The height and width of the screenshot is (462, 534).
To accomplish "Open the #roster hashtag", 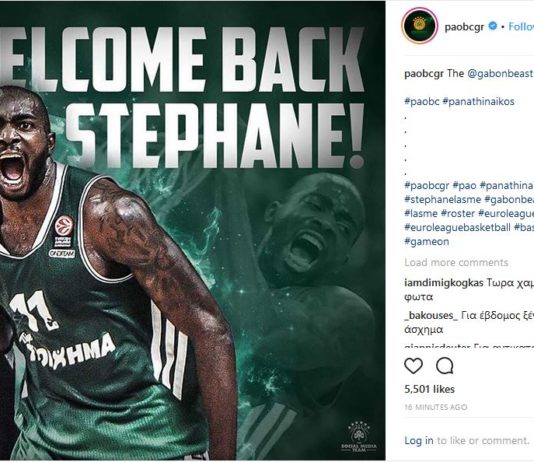I will click(458, 213).
